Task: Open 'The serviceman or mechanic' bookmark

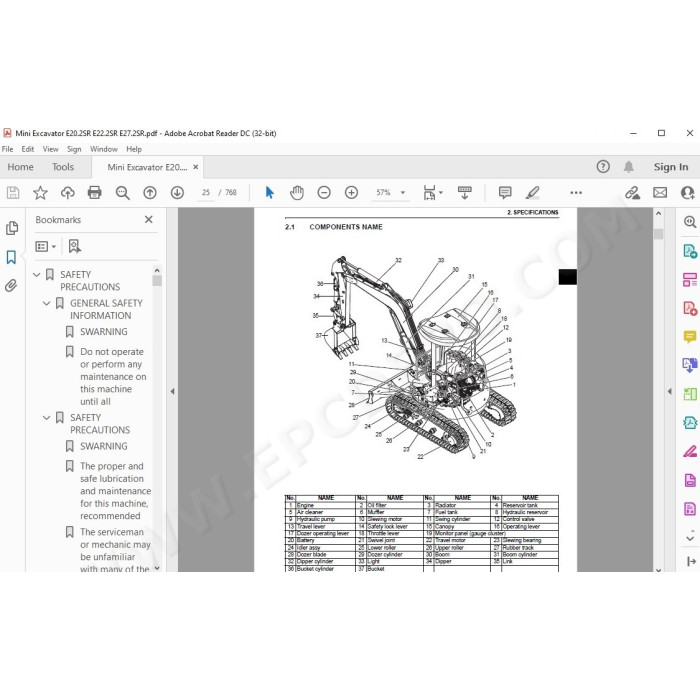Action: click(x=115, y=550)
